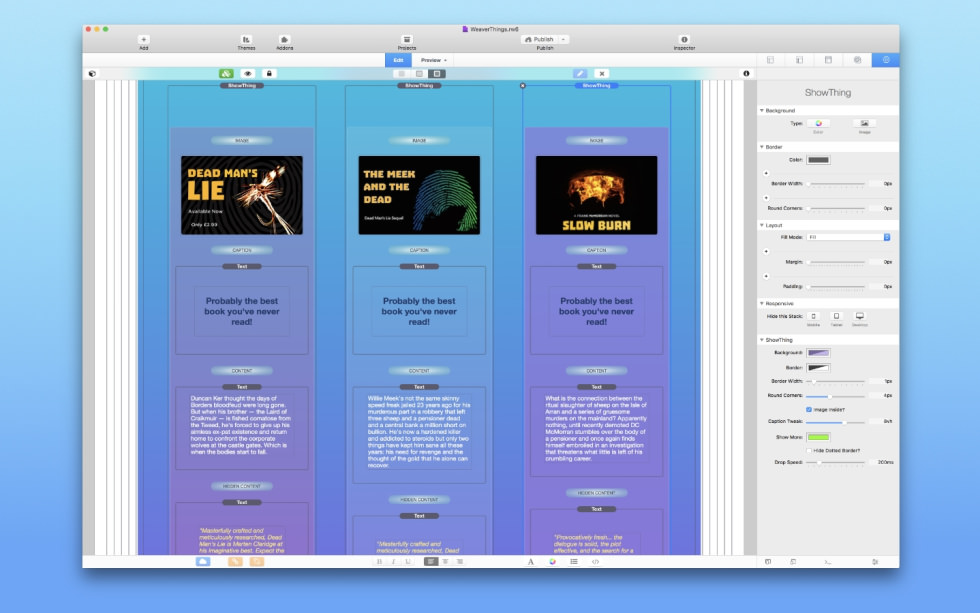The width and height of the screenshot is (980, 613).
Task: Adjust the Caption Tweak slider
Action: coord(836,422)
